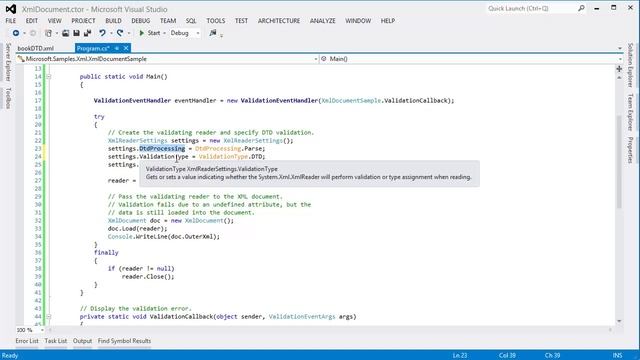Open the FILE menu

(11, 21)
